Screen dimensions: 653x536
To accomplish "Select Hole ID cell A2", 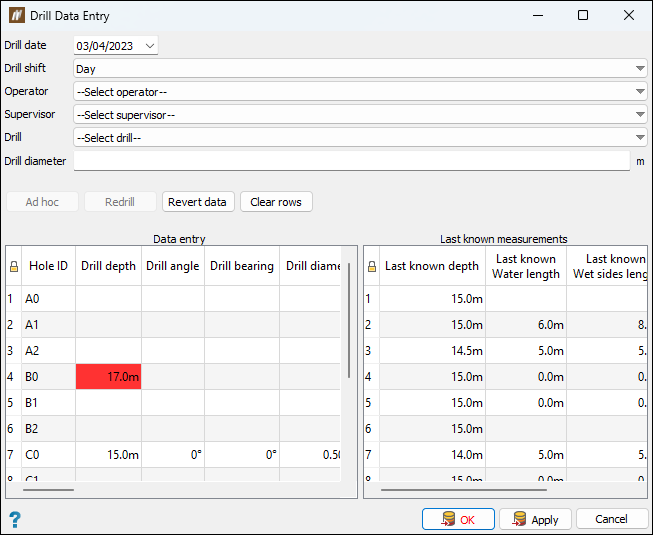I will pyautogui.click(x=48, y=351).
